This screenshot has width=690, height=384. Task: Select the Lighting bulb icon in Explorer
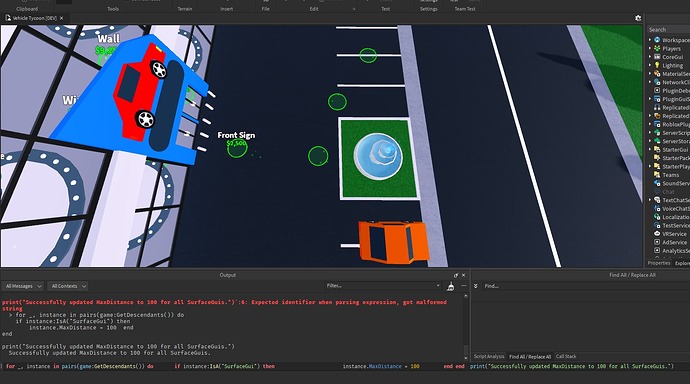click(x=657, y=65)
